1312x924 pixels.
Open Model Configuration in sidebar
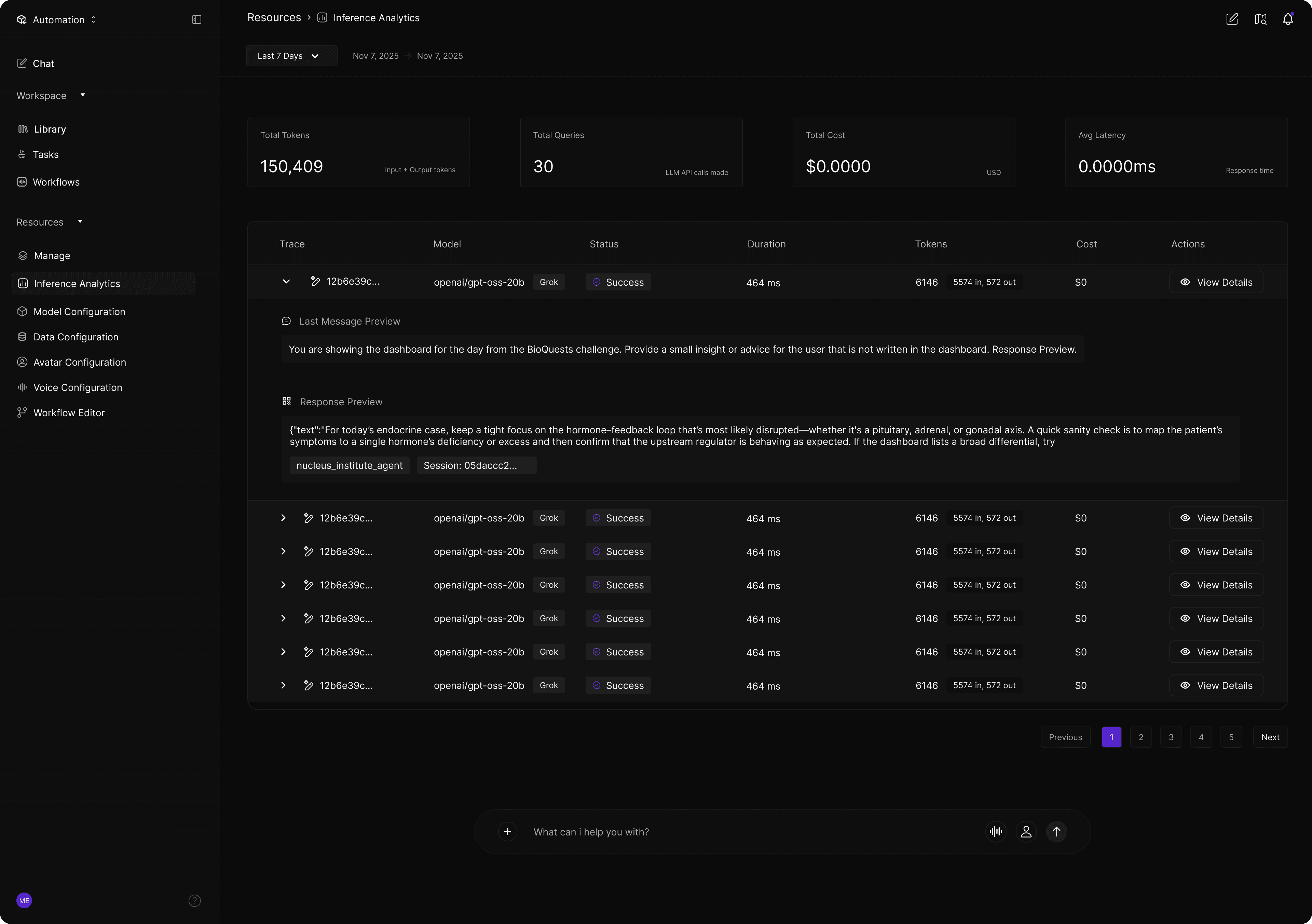click(79, 311)
